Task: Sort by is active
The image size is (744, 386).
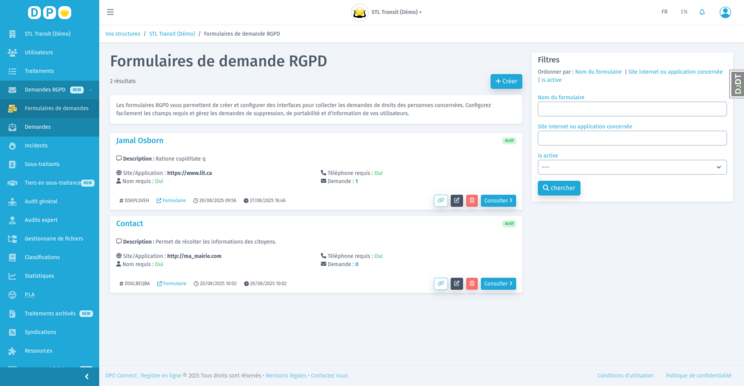Action: 551,80
